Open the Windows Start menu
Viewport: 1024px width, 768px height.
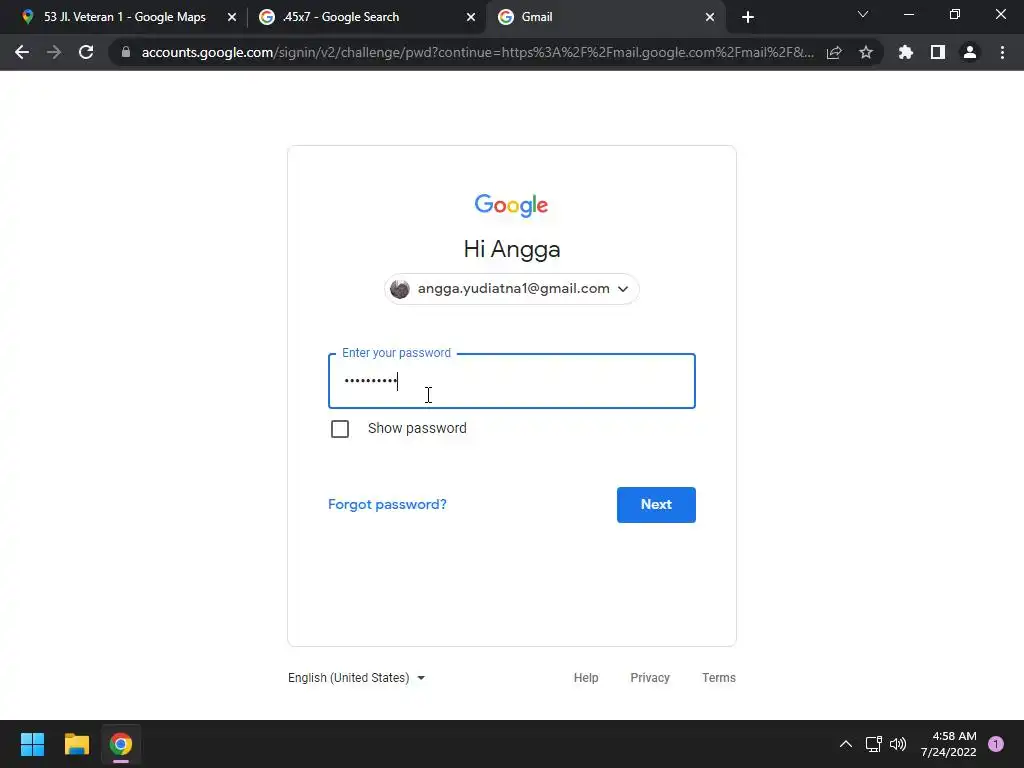point(32,744)
